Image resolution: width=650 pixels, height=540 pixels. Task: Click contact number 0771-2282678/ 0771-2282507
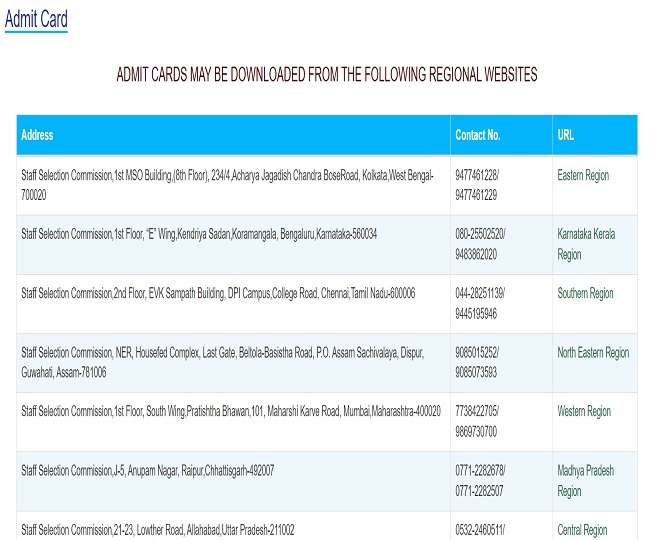click(480, 481)
